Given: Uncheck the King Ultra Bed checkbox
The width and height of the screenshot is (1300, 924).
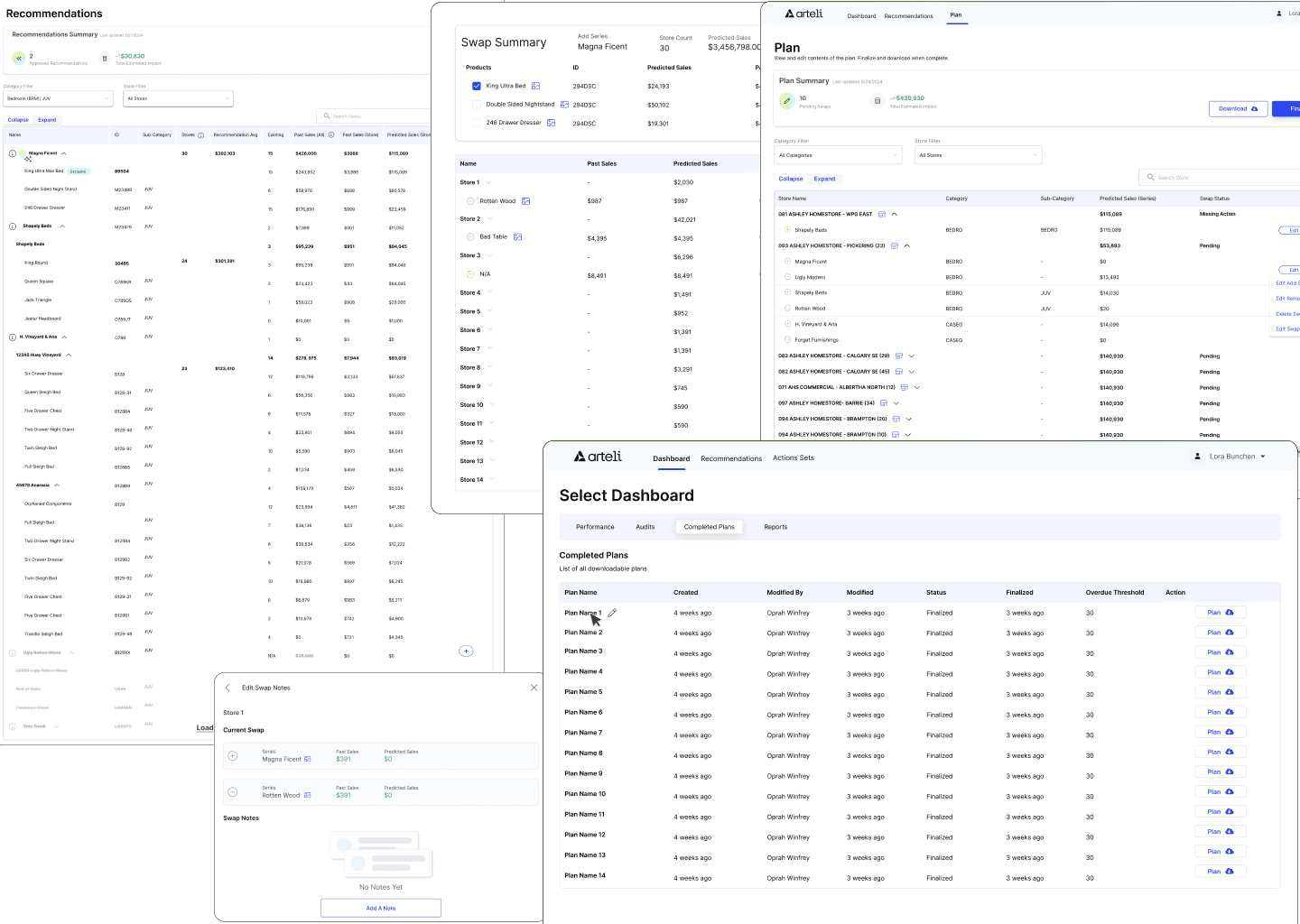Looking at the screenshot, I should [477, 87].
